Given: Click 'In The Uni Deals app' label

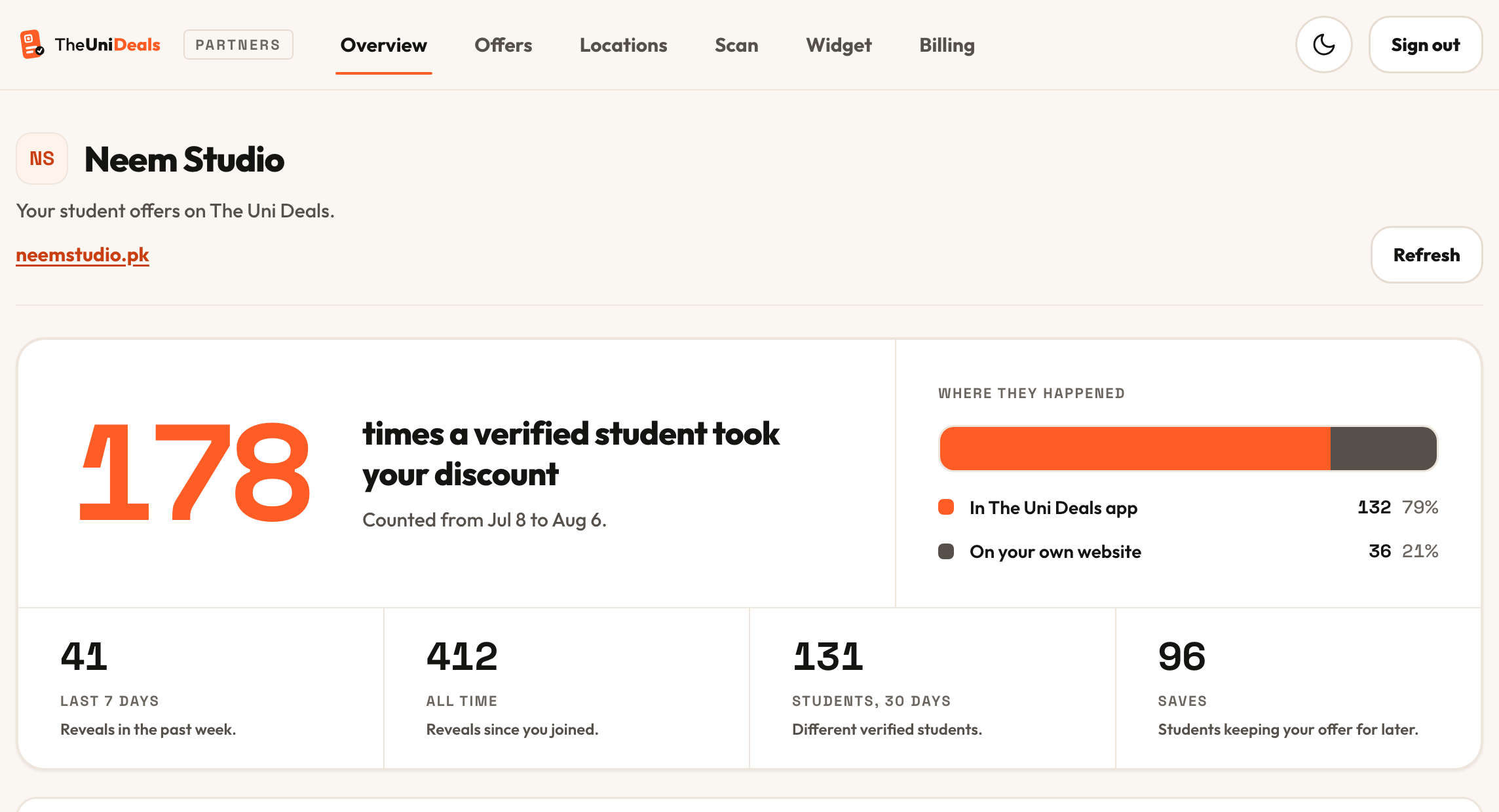Looking at the screenshot, I should (1053, 507).
